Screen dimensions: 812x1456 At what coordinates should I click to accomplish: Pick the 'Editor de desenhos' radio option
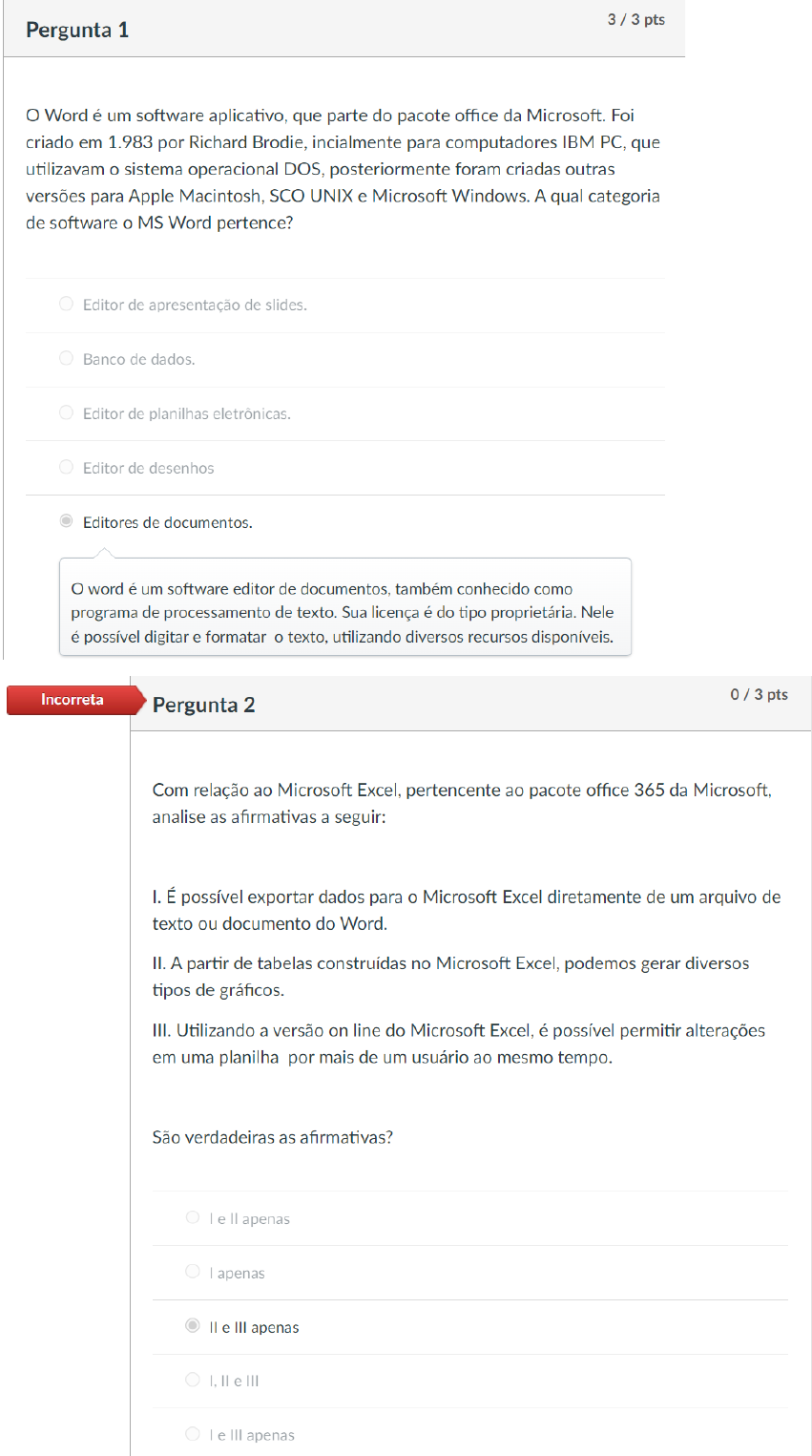coord(66,467)
